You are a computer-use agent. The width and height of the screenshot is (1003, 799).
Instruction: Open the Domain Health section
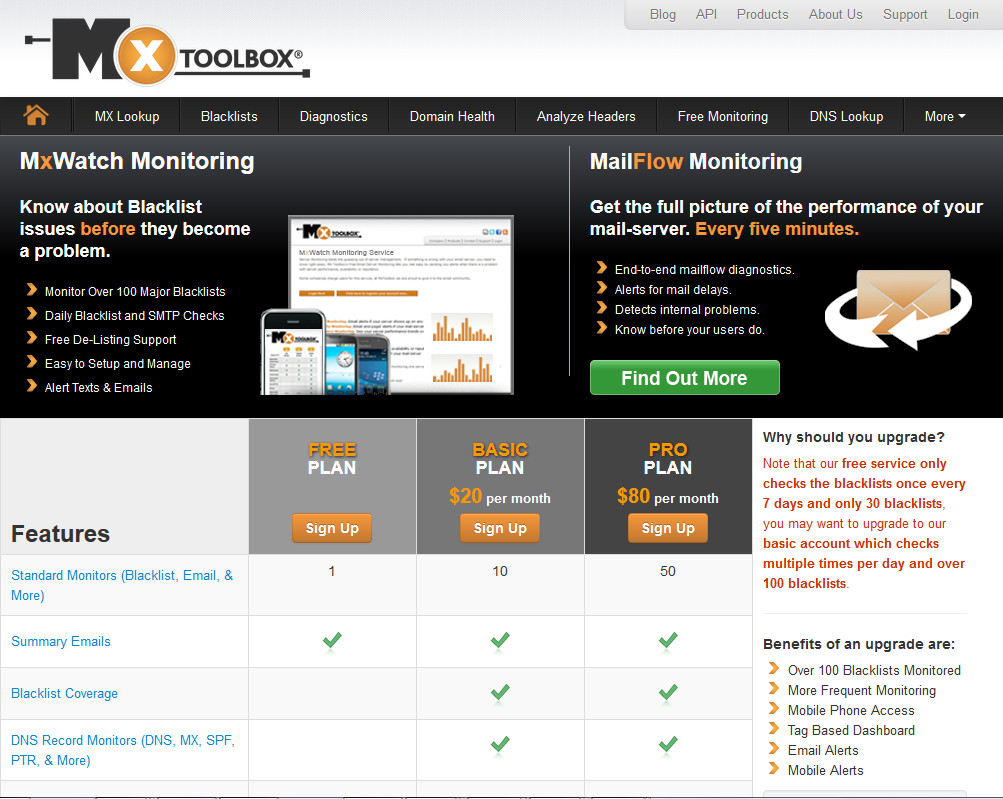451,115
